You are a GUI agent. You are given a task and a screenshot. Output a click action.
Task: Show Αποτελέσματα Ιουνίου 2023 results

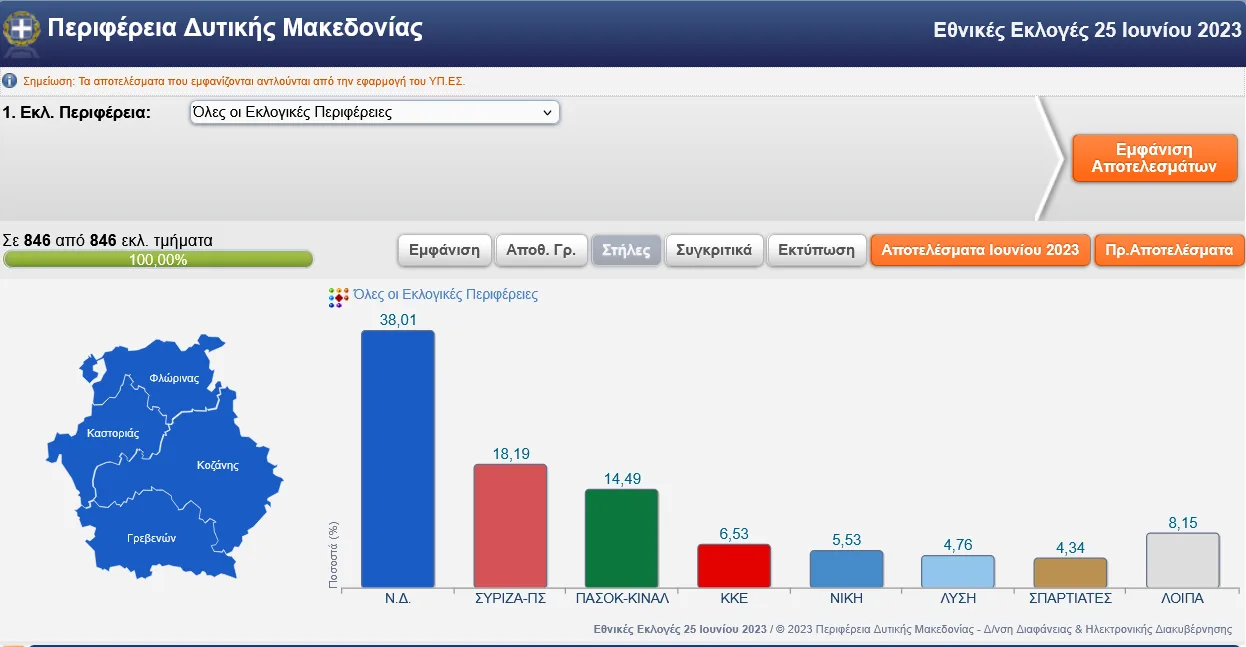tap(980, 250)
